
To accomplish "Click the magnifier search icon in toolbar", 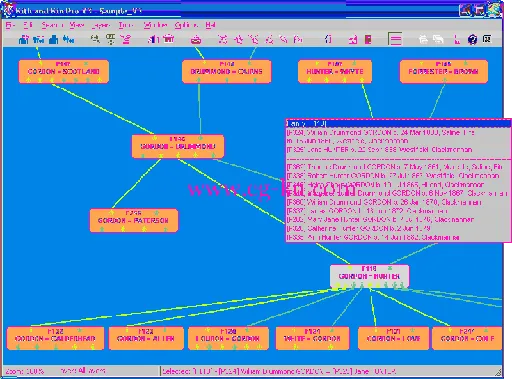I will pos(95,40).
